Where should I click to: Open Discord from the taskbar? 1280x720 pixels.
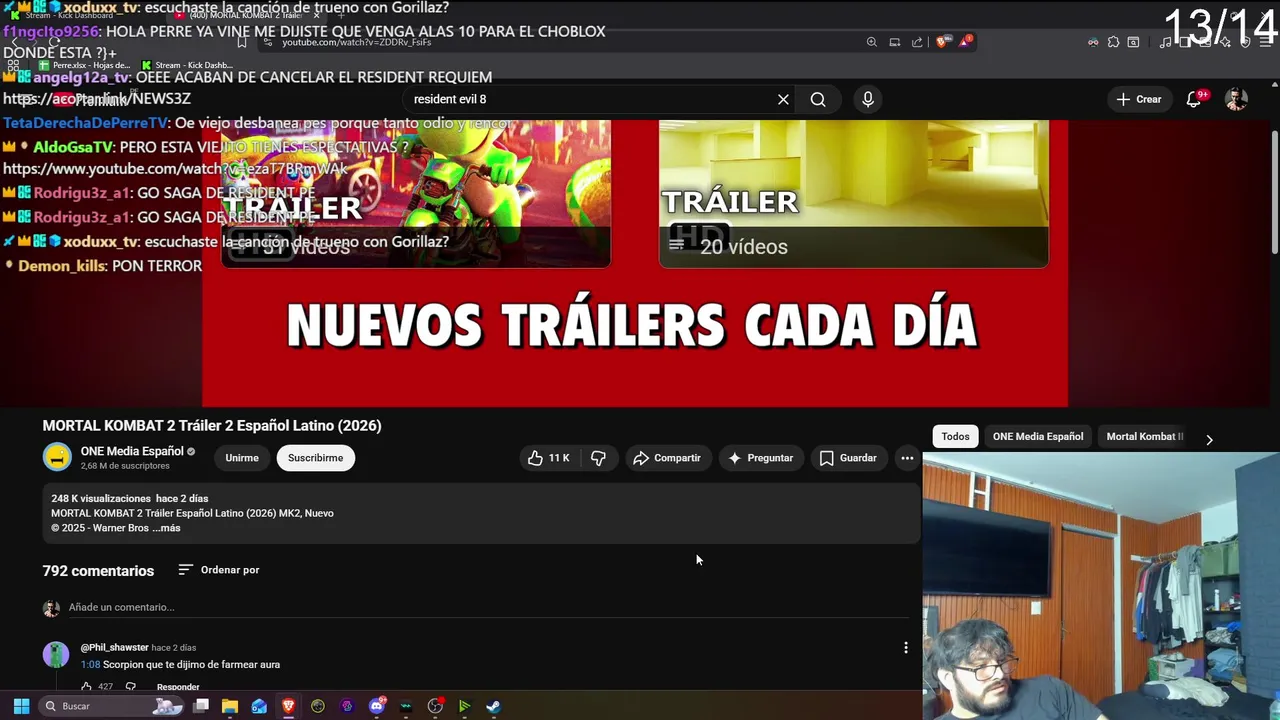tap(377, 706)
